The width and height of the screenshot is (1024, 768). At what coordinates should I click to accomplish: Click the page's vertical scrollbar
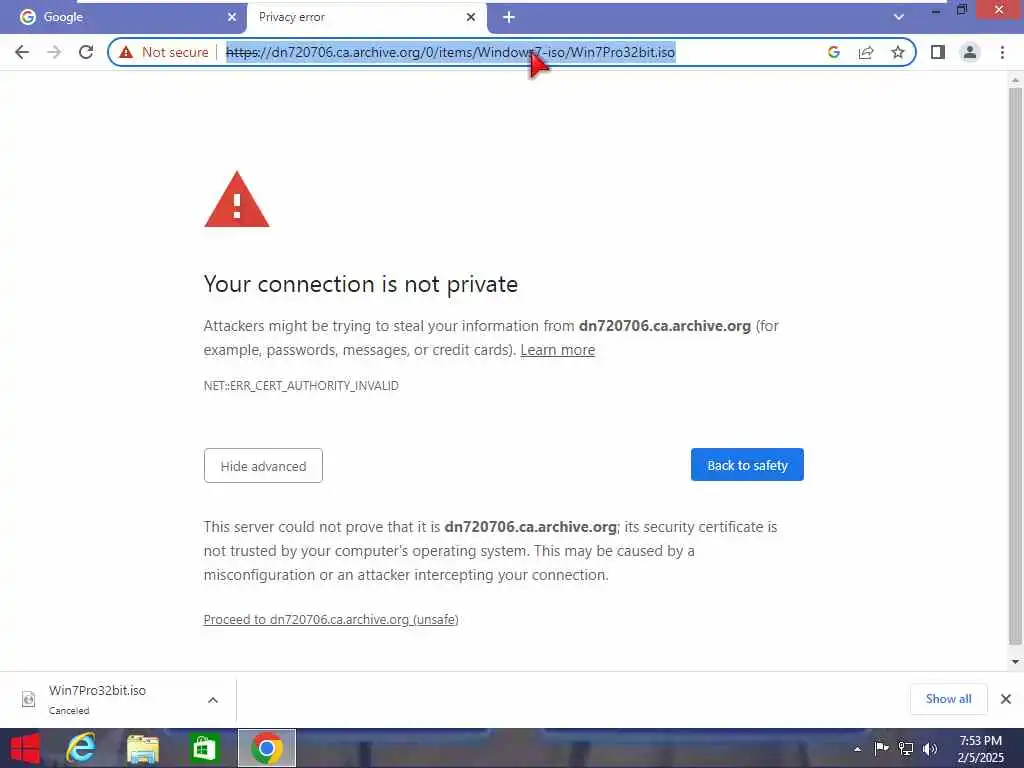coord(1015,366)
